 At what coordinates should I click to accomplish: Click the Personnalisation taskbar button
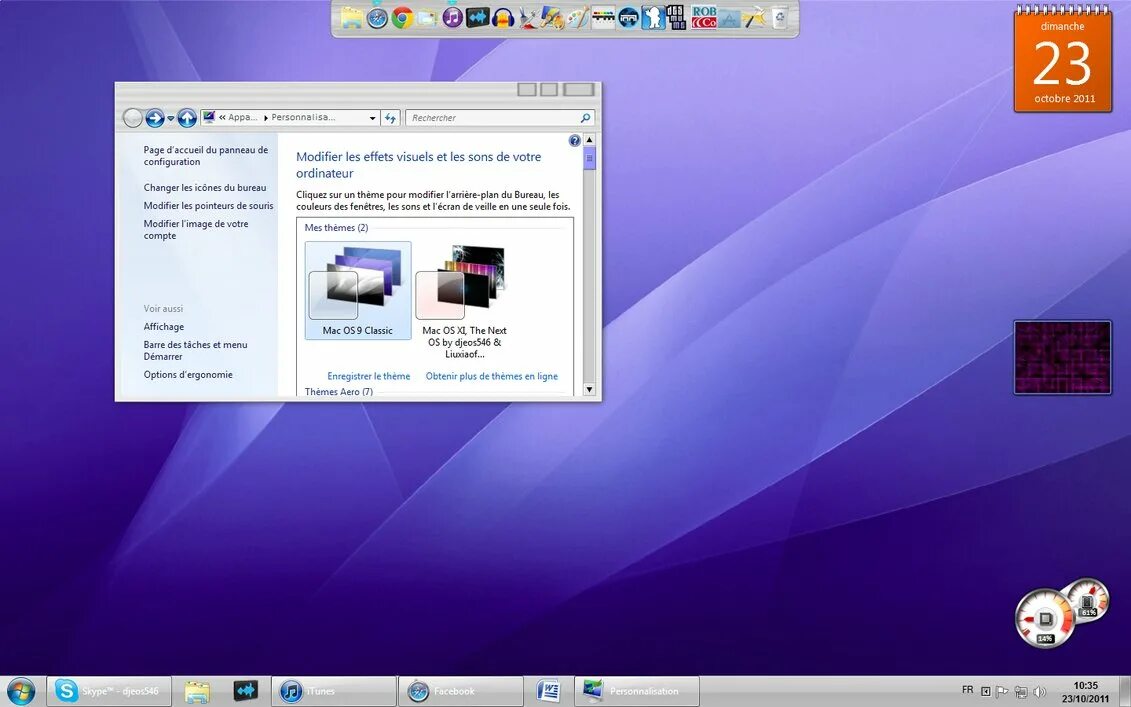637,691
